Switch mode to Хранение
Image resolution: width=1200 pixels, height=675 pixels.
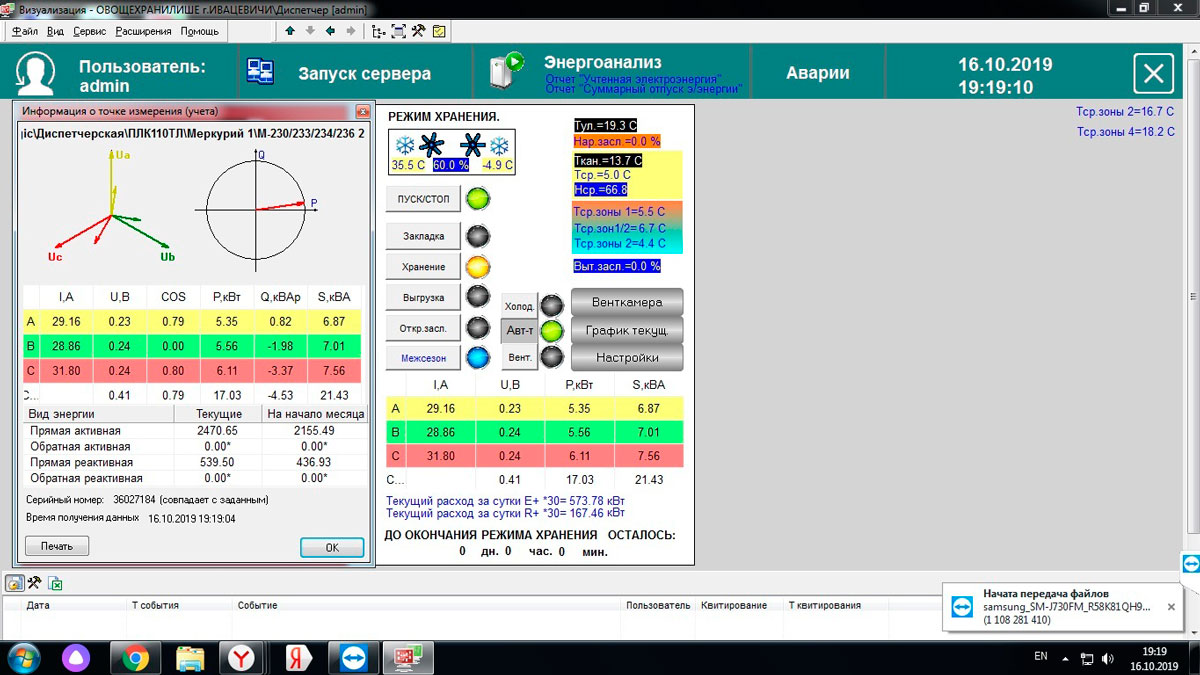point(423,267)
